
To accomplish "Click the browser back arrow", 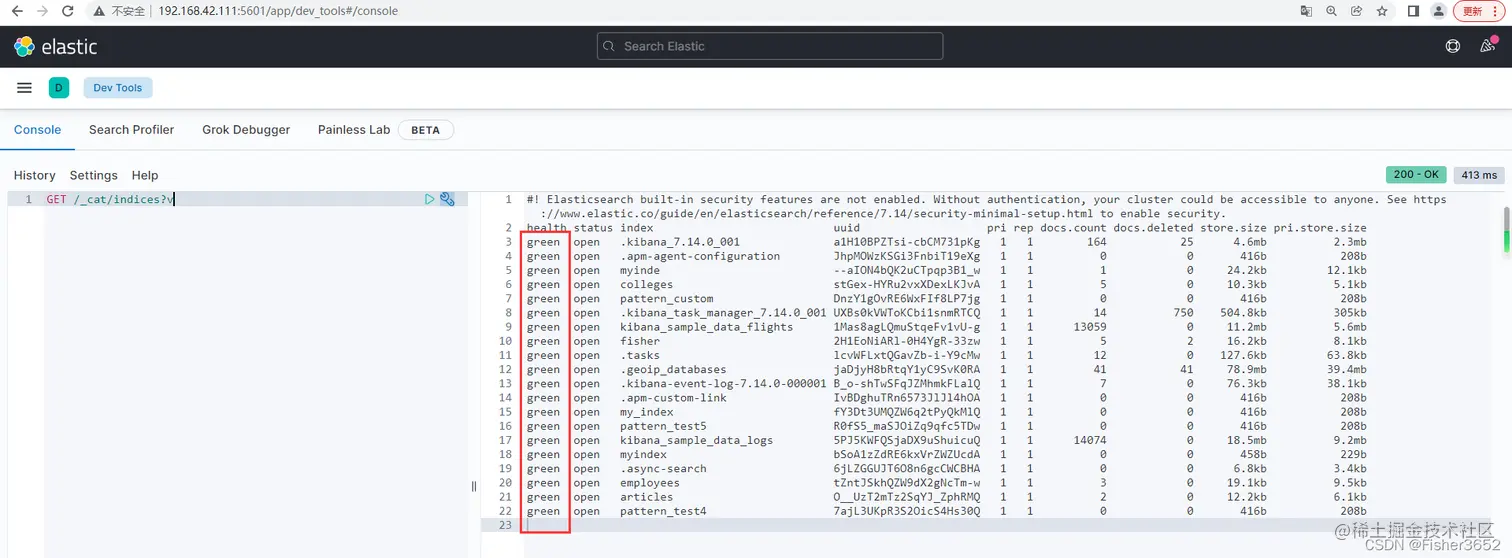I will pos(17,11).
